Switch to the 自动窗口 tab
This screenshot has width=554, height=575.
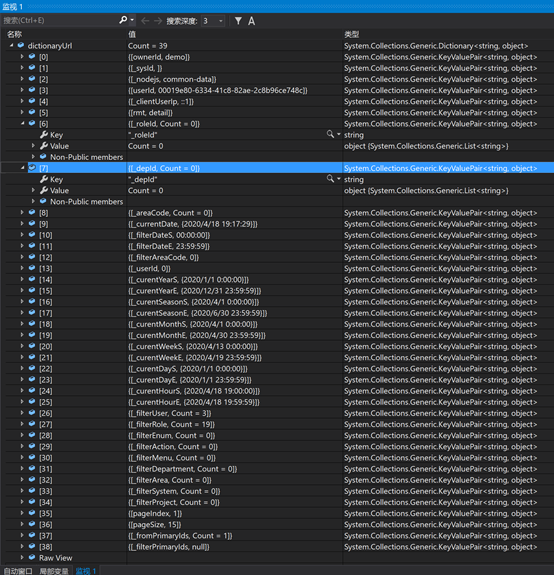point(18,571)
